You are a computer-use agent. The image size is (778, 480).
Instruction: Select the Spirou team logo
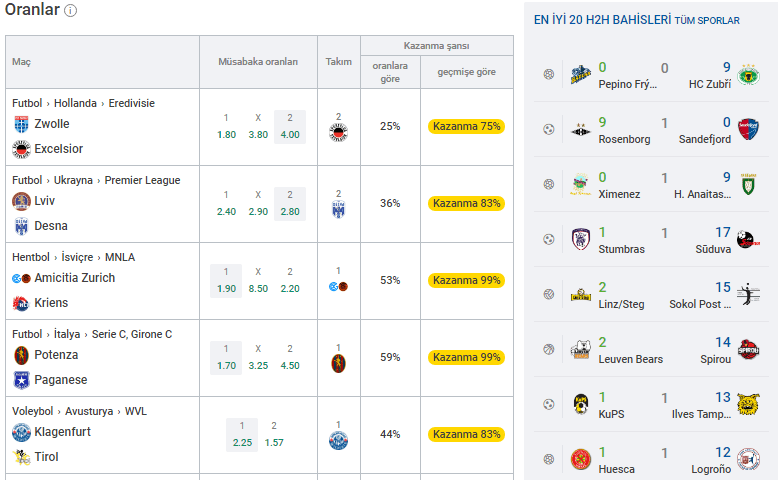tap(748, 350)
